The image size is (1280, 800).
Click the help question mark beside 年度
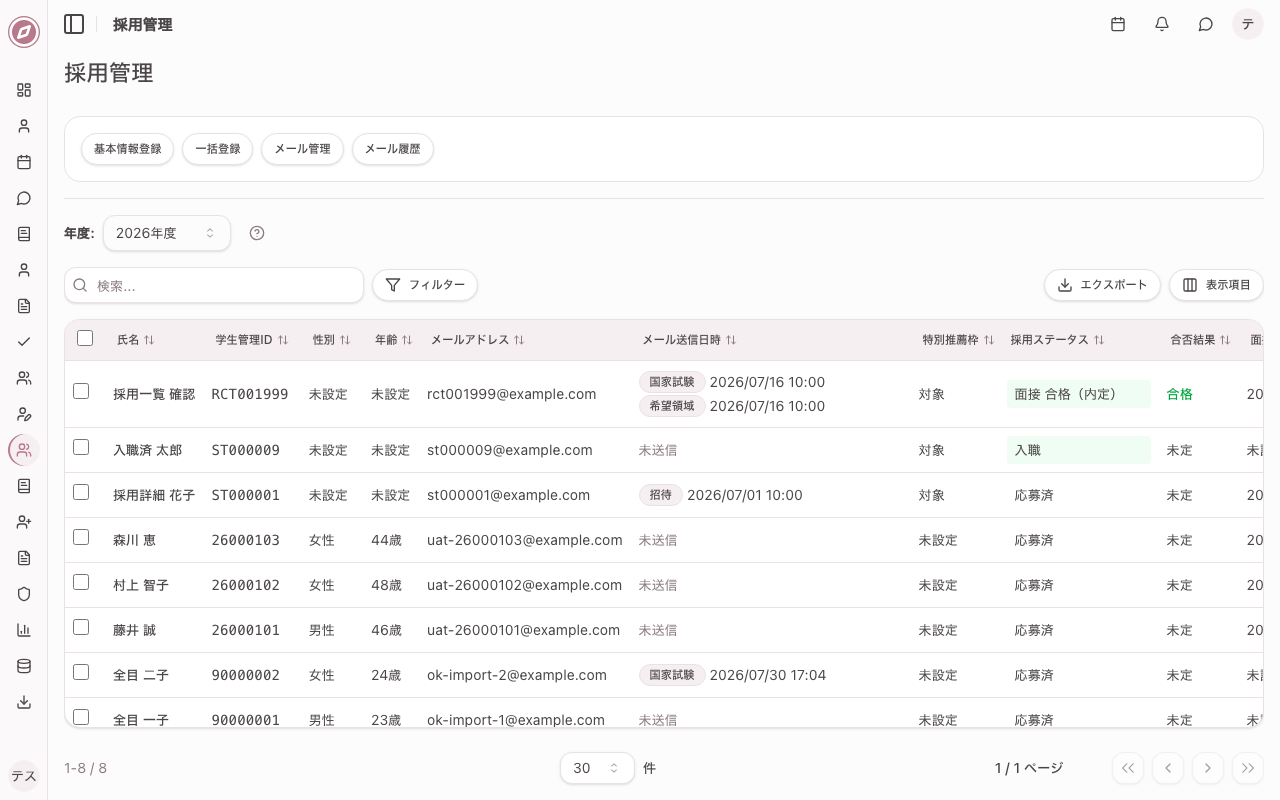click(x=257, y=233)
